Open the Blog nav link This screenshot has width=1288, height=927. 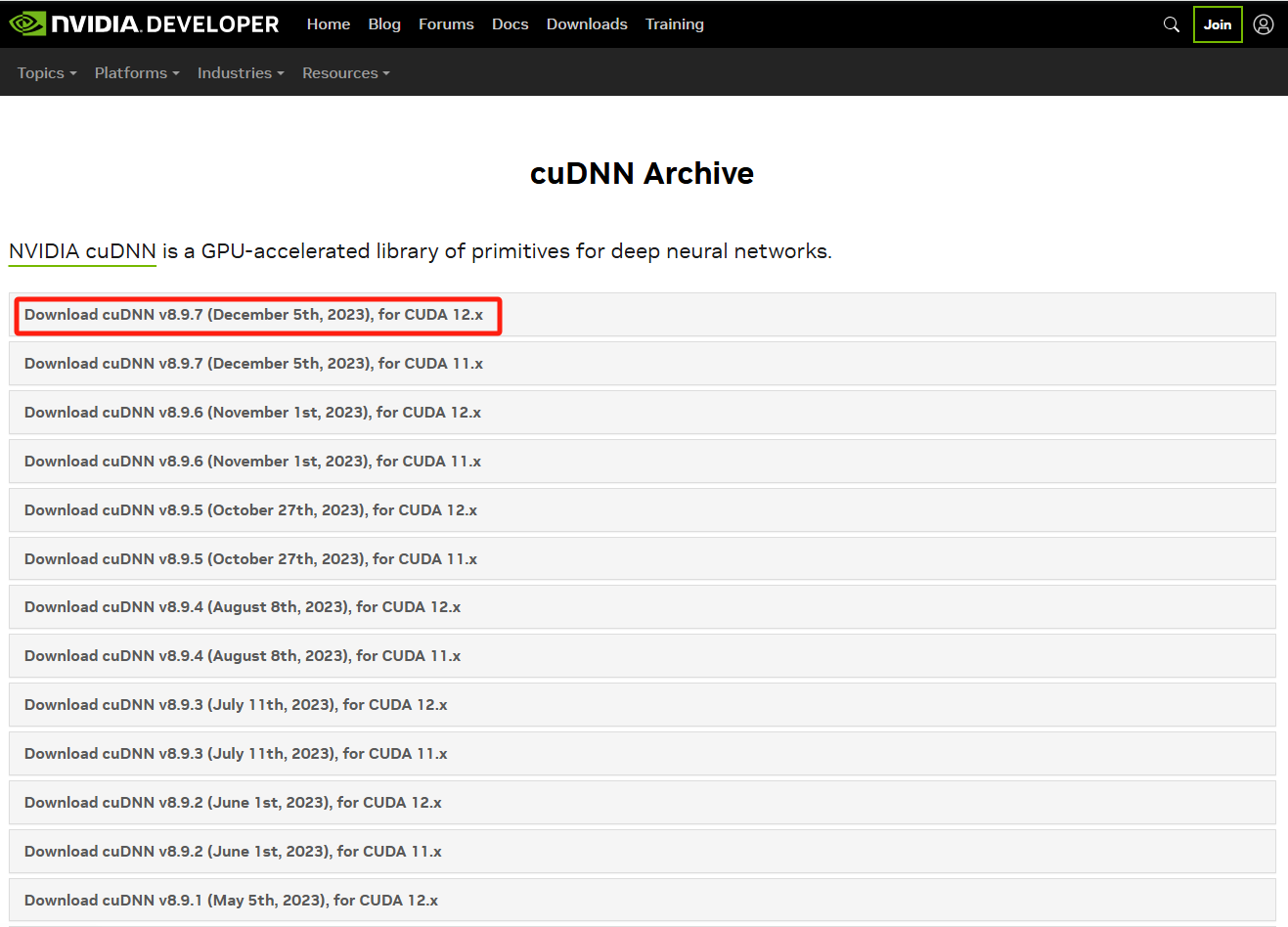(x=384, y=24)
